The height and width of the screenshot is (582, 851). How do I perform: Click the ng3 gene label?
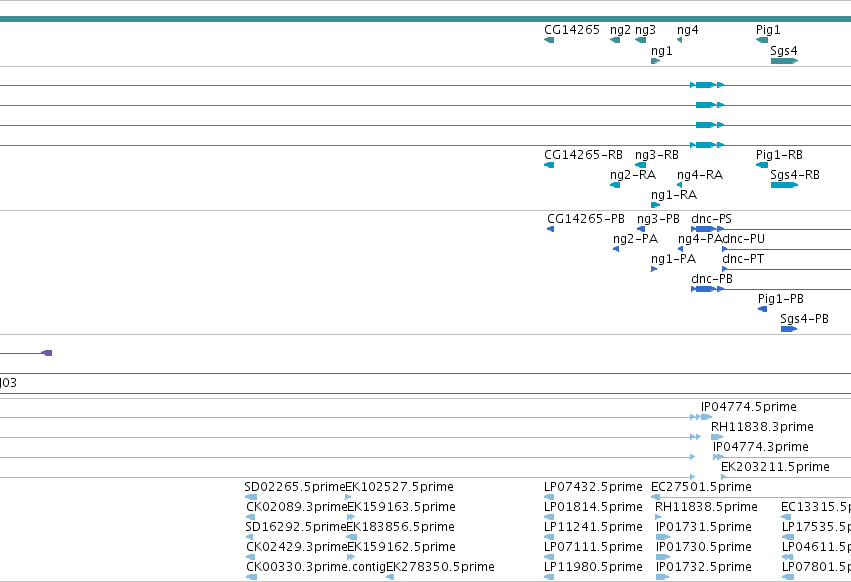(645, 30)
